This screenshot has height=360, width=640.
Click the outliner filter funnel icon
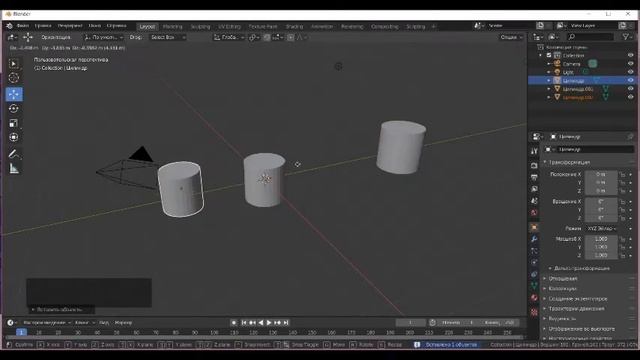626,37
